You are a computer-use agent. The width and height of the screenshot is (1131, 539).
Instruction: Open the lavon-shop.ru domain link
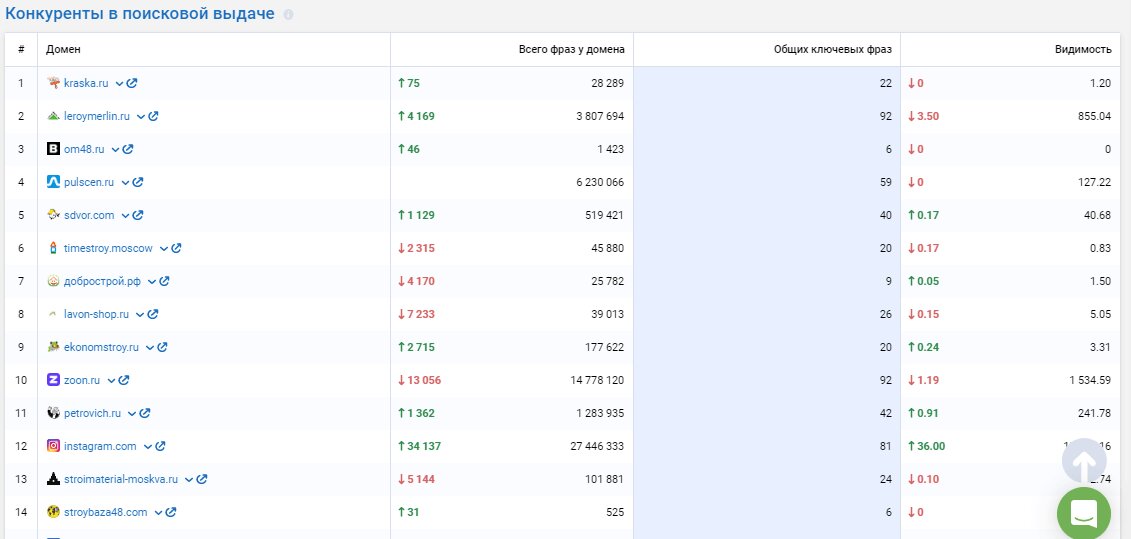[x=96, y=314]
